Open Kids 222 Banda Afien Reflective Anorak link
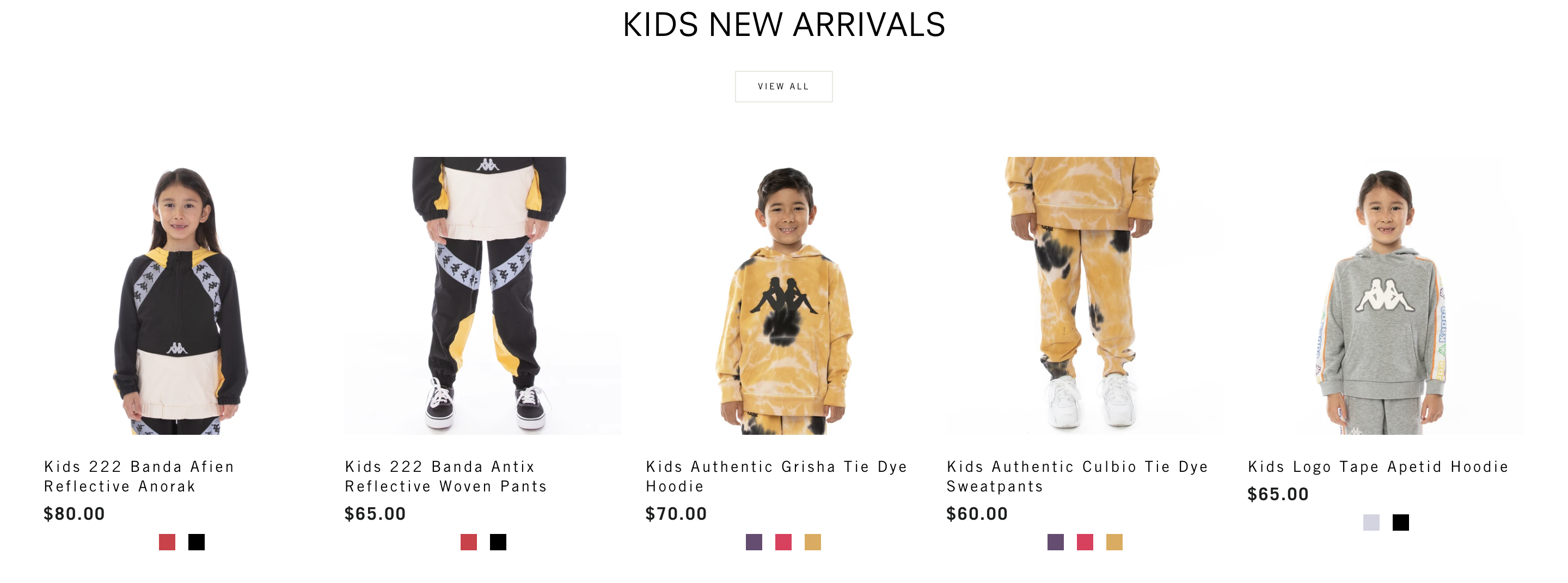Image resolution: width=1568 pixels, height=583 pixels. 139,476
